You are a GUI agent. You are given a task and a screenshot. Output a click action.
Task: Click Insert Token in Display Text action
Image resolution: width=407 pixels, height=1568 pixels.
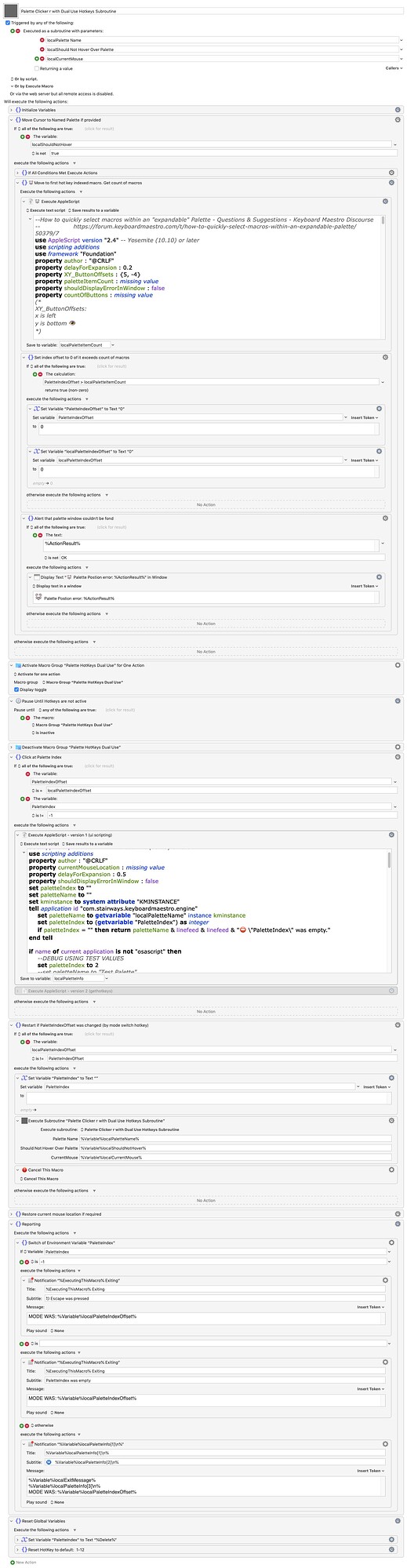(365, 586)
